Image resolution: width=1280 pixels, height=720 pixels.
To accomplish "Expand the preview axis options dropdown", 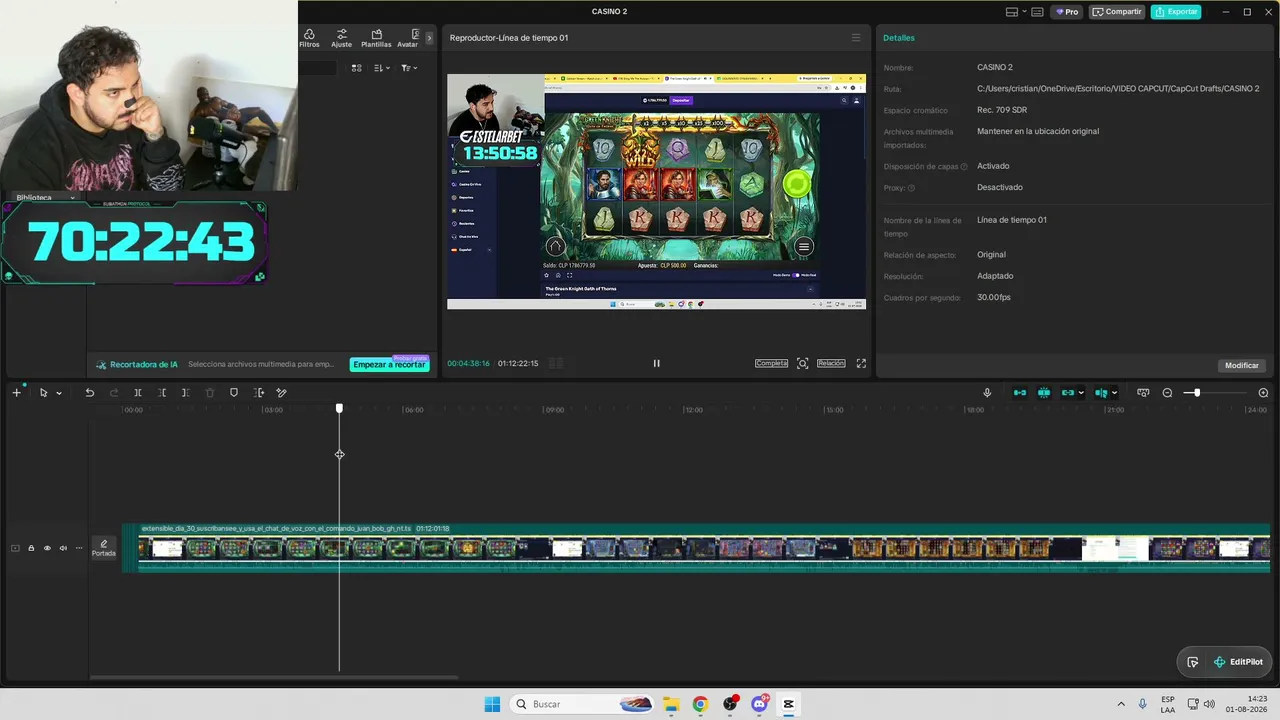I will (1114, 393).
